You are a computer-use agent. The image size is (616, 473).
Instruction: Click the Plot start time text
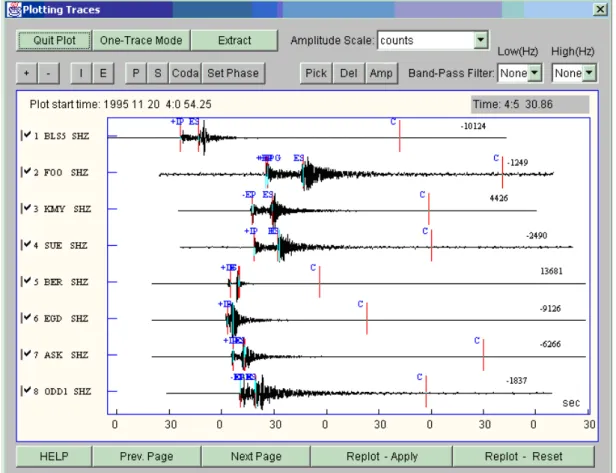point(121,104)
